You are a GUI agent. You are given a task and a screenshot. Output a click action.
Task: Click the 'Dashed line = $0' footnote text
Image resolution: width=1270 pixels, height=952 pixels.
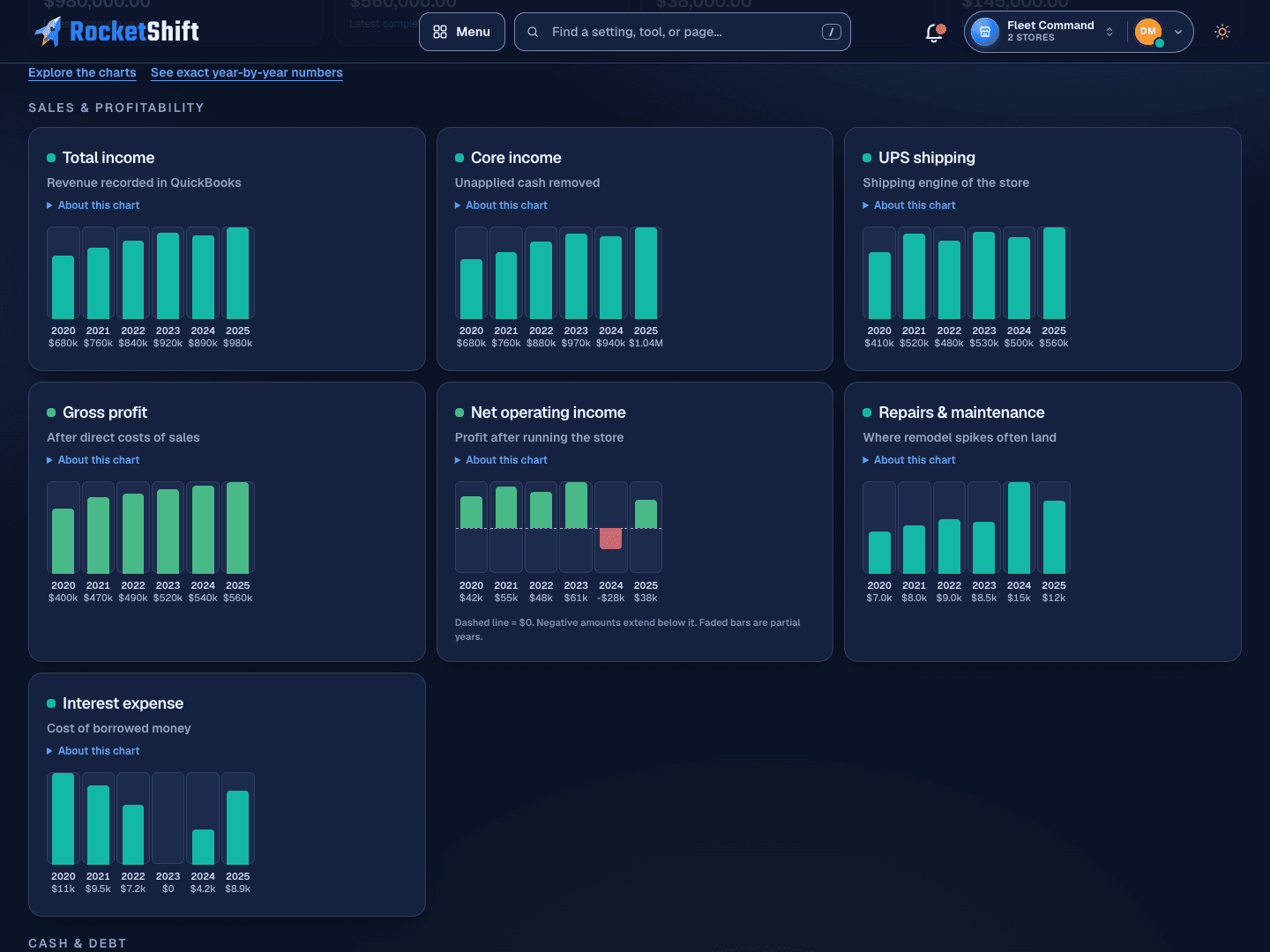coord(628,629)
